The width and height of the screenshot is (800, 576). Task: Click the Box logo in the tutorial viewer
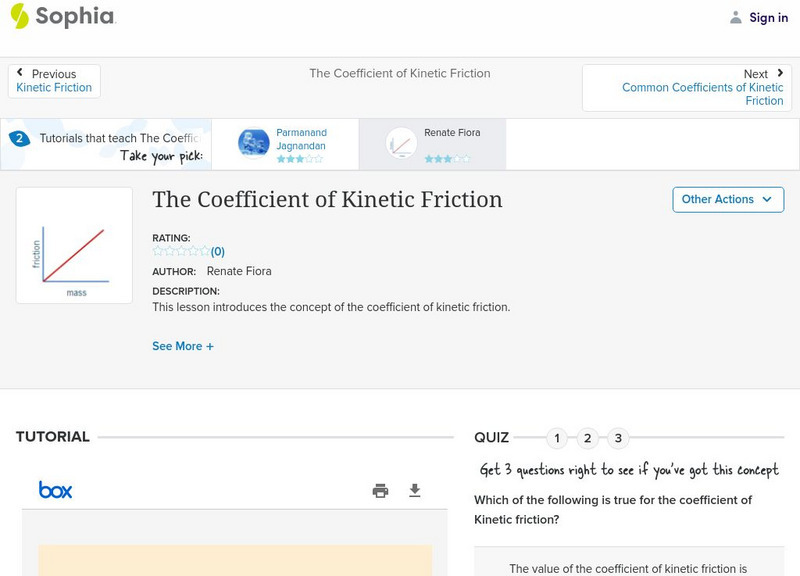(55, 490)
